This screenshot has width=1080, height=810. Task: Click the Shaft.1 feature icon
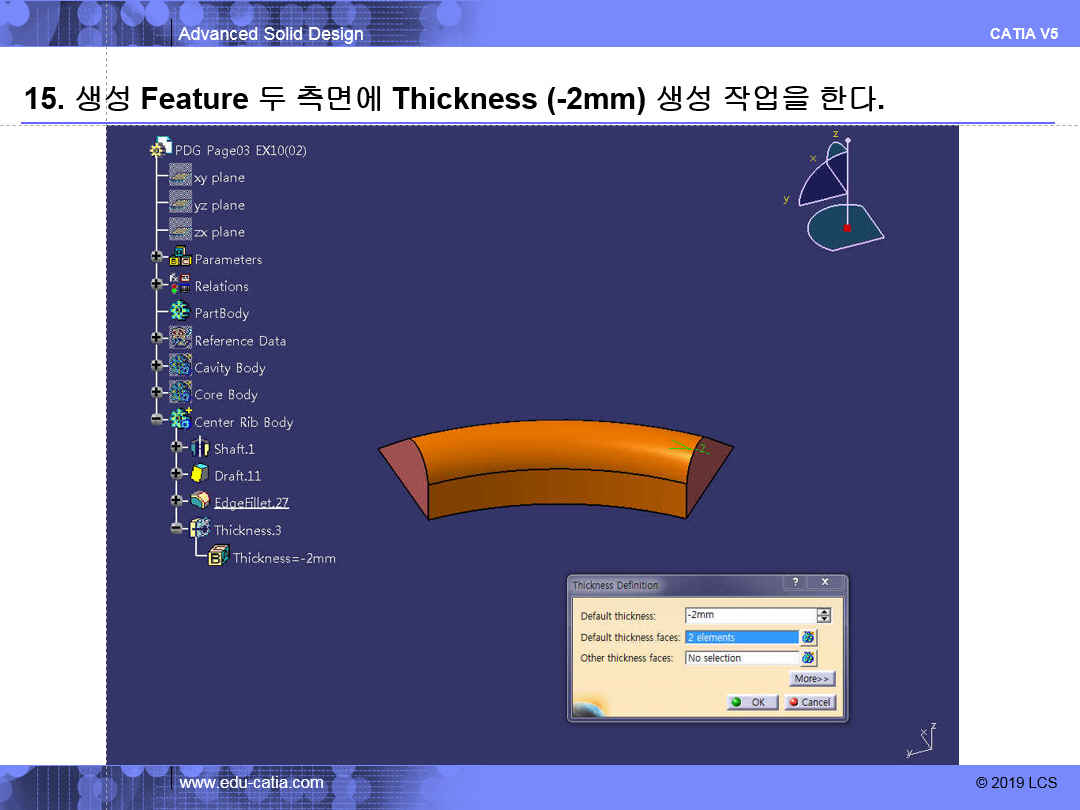point(200,448)
